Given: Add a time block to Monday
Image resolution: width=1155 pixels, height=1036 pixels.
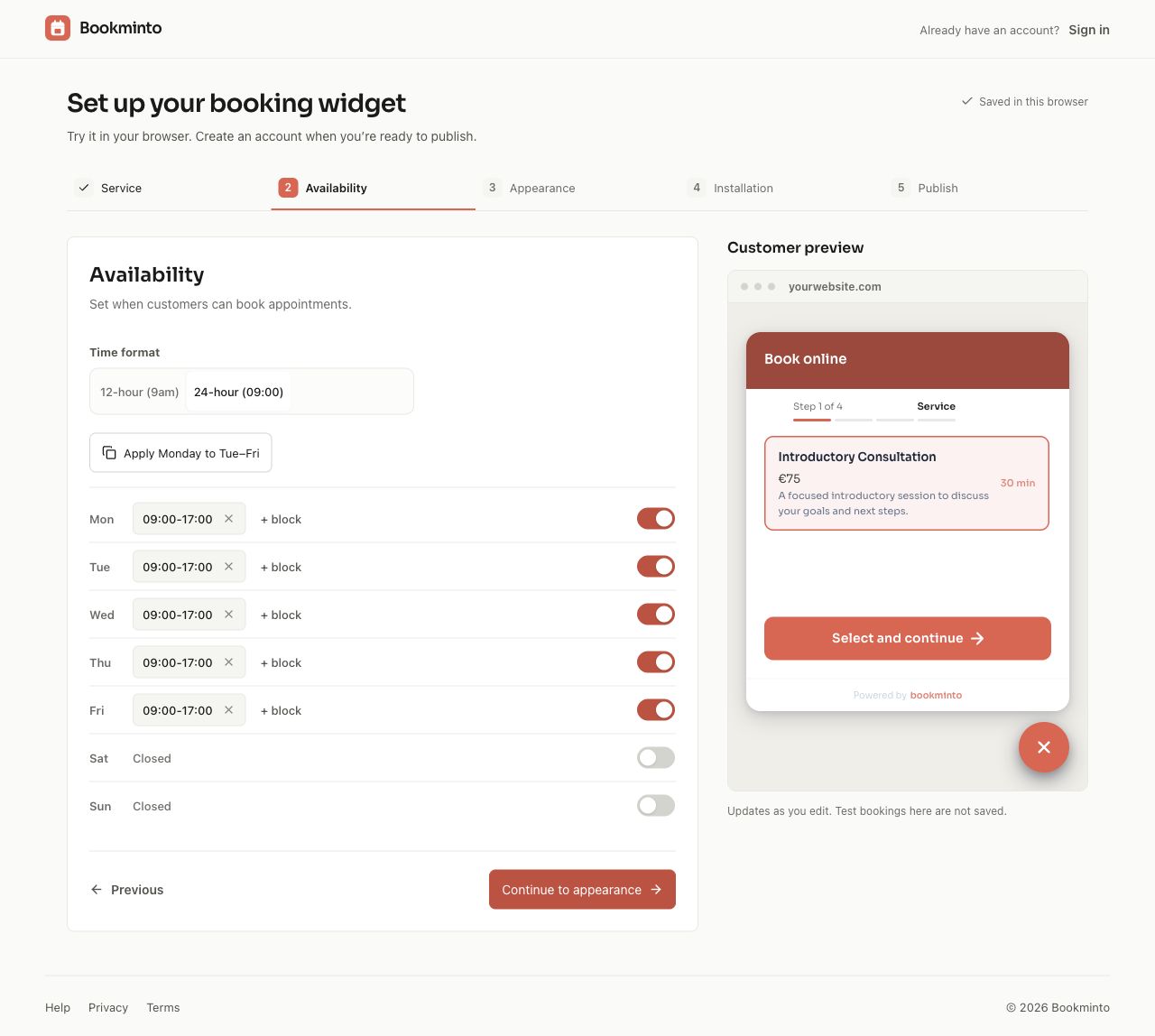Looking at the screenshot, I should (281, 519).
